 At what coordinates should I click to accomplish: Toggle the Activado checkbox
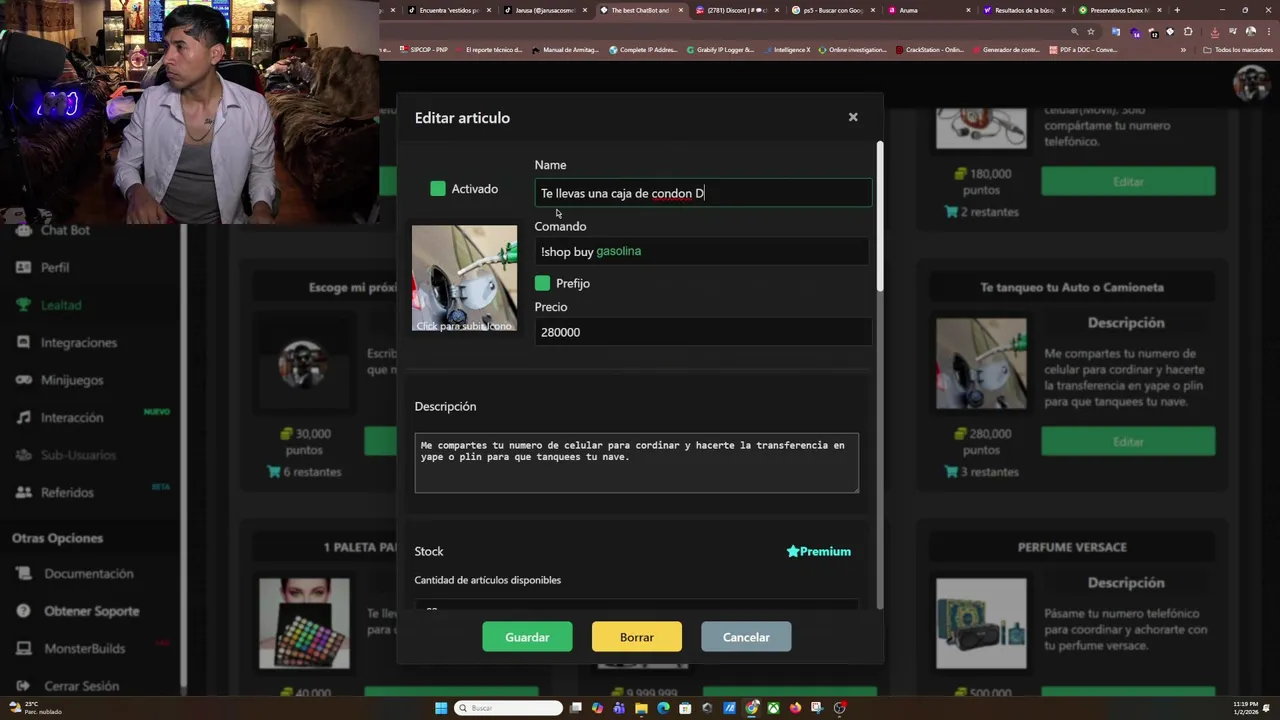[x=438, y=188]
